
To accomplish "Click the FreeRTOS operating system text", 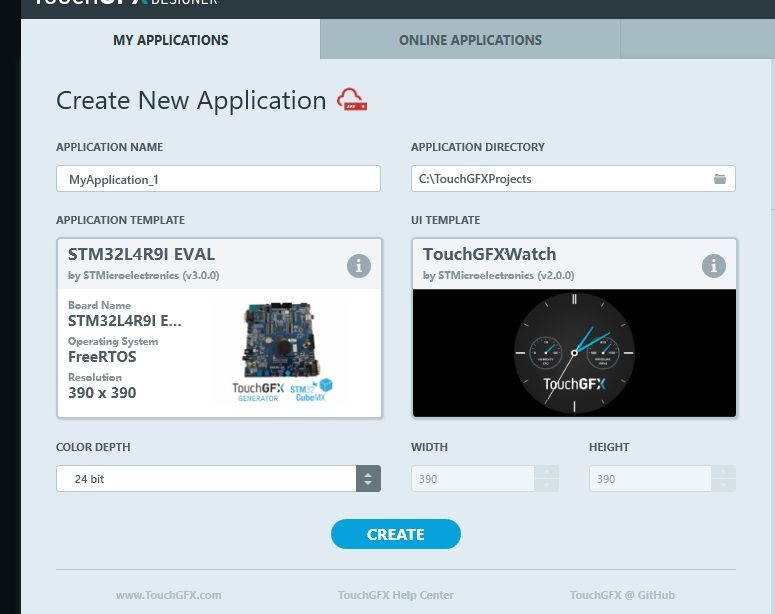I will click(102, 357).
